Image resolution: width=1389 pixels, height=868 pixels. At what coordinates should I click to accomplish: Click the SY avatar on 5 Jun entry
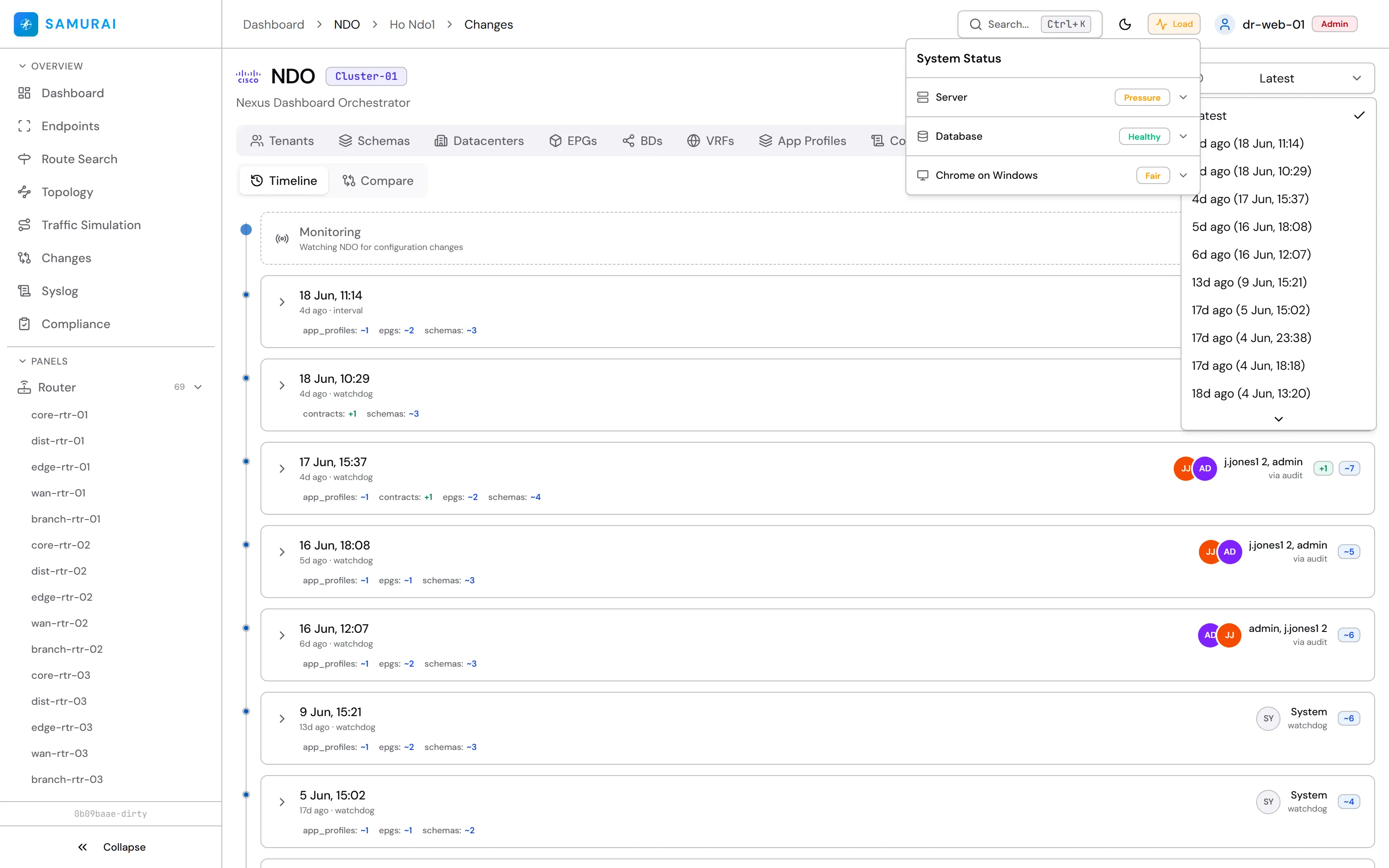pyautogui.click(x=1268, y=802)
